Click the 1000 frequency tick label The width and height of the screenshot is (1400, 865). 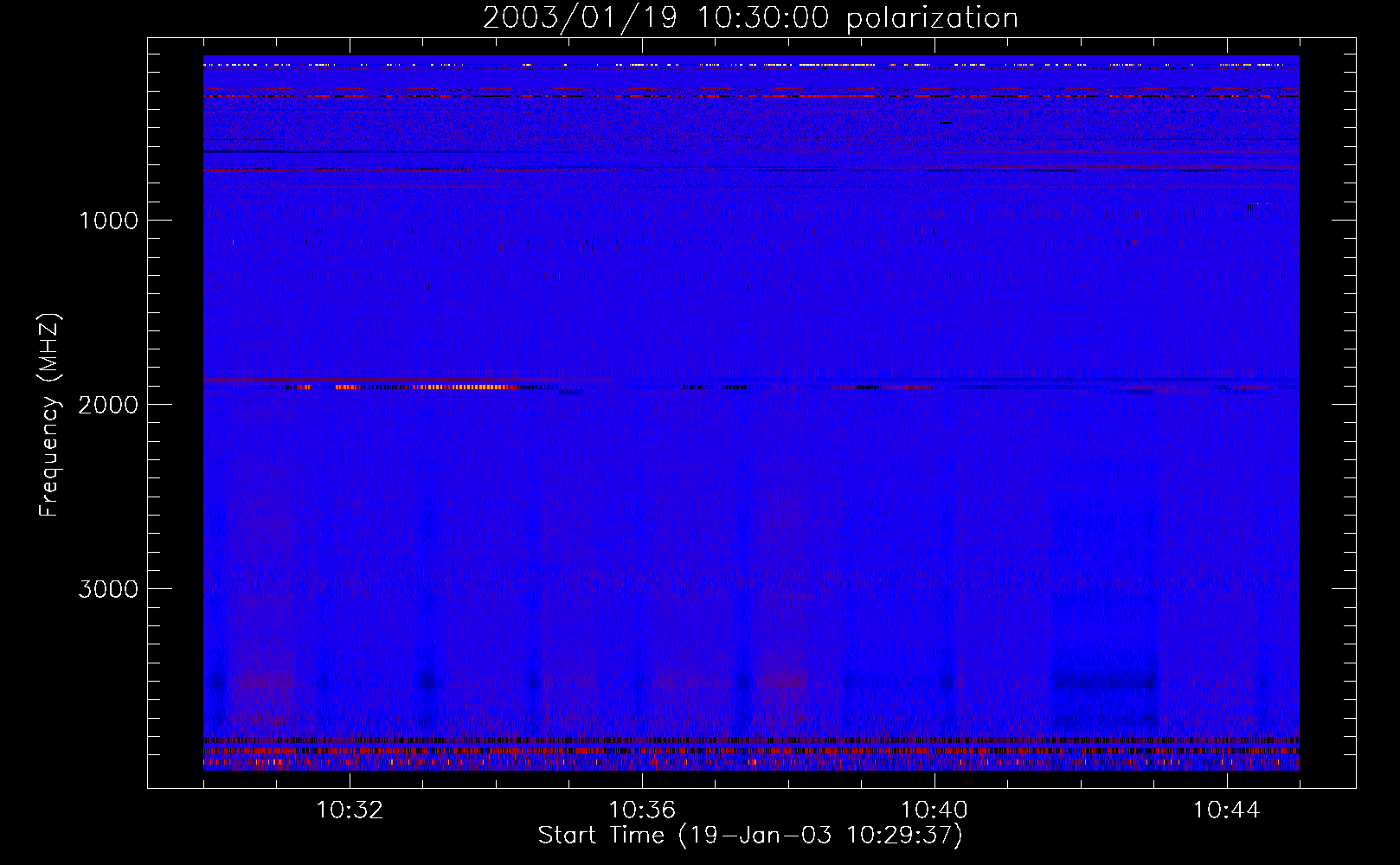click(108, 221)
